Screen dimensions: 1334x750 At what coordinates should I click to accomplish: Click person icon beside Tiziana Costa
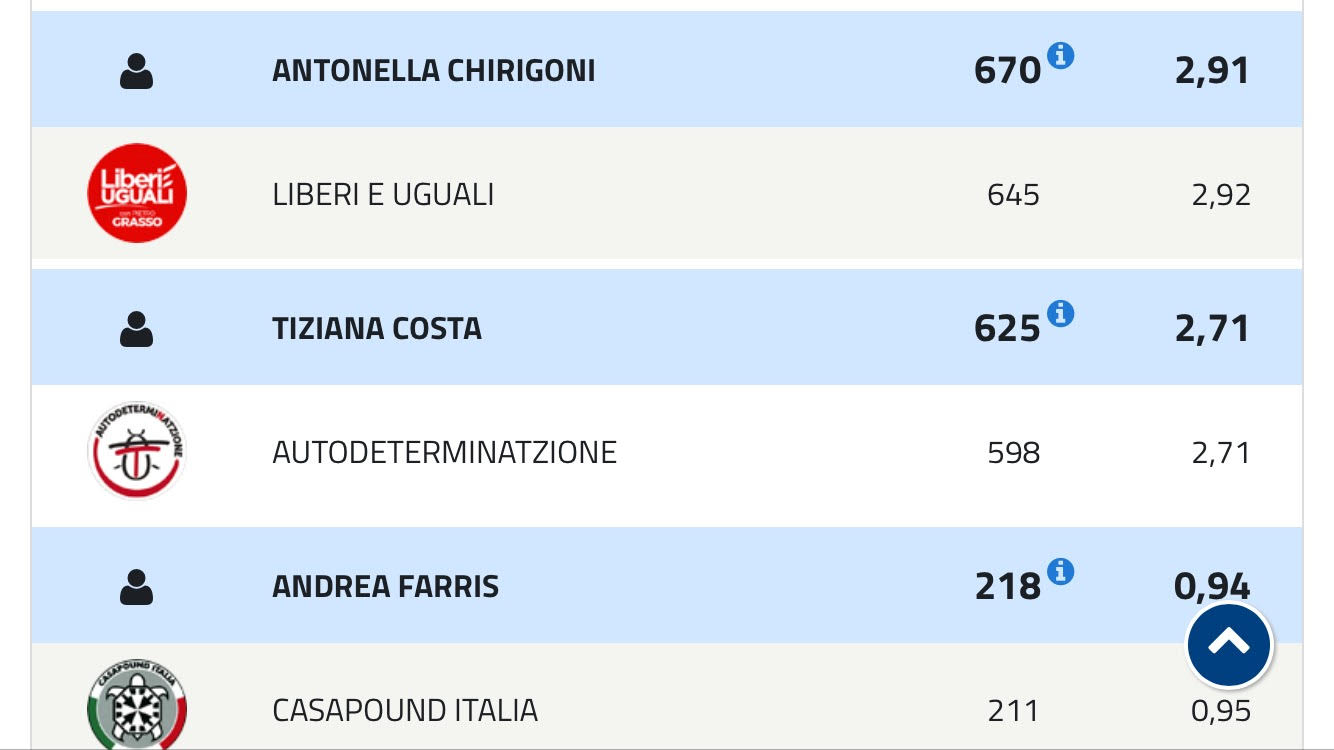(137, 329)
